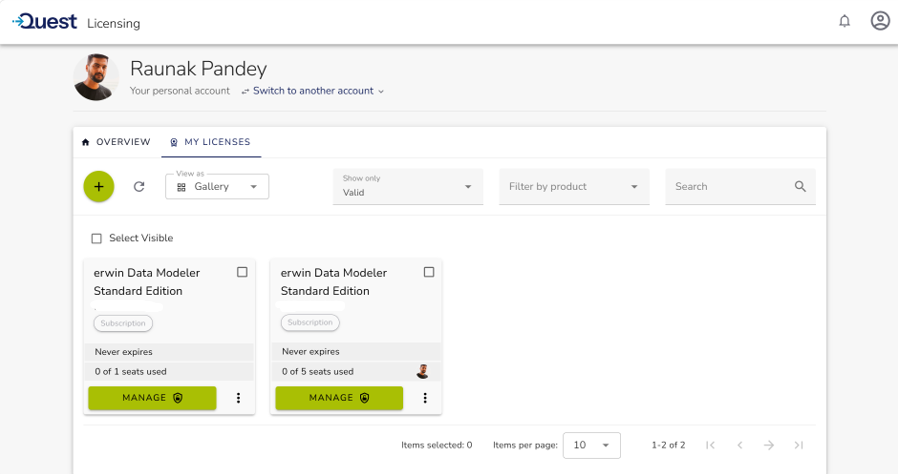Viewport: 898px width, 474px height.
Task: Click the user avatar on the 5-seat card
Action: pos(423,372)
